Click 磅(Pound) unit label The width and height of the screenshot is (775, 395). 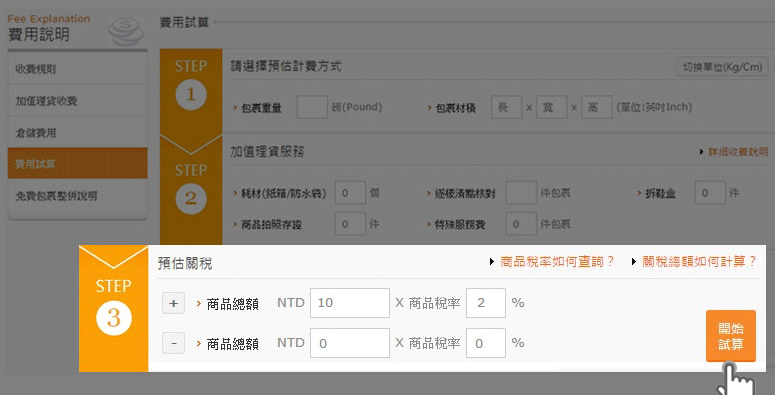tap(357, 107)
